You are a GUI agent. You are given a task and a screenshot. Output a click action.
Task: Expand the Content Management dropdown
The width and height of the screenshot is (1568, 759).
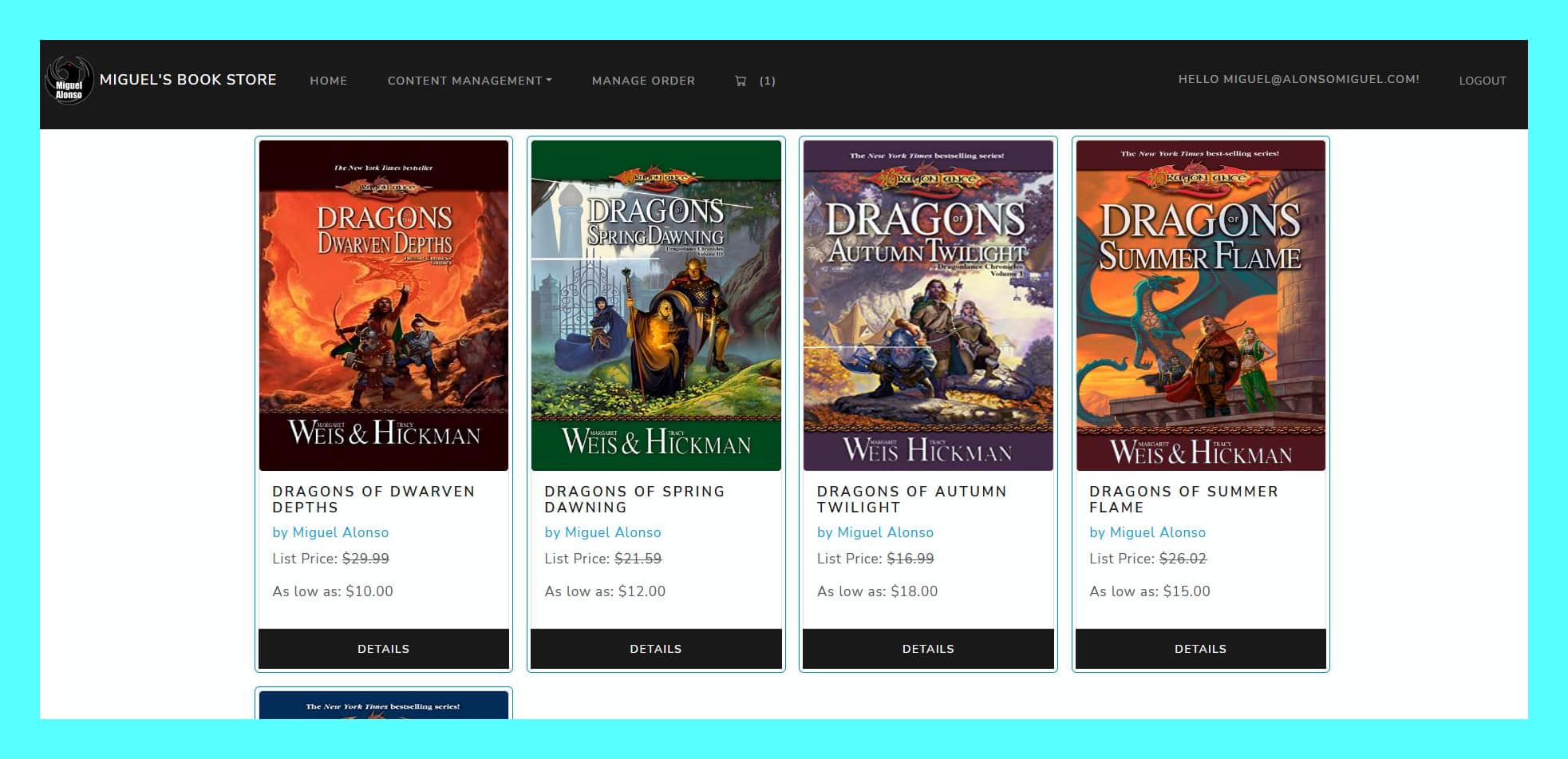pyautogui.click(x=470, y=81)
